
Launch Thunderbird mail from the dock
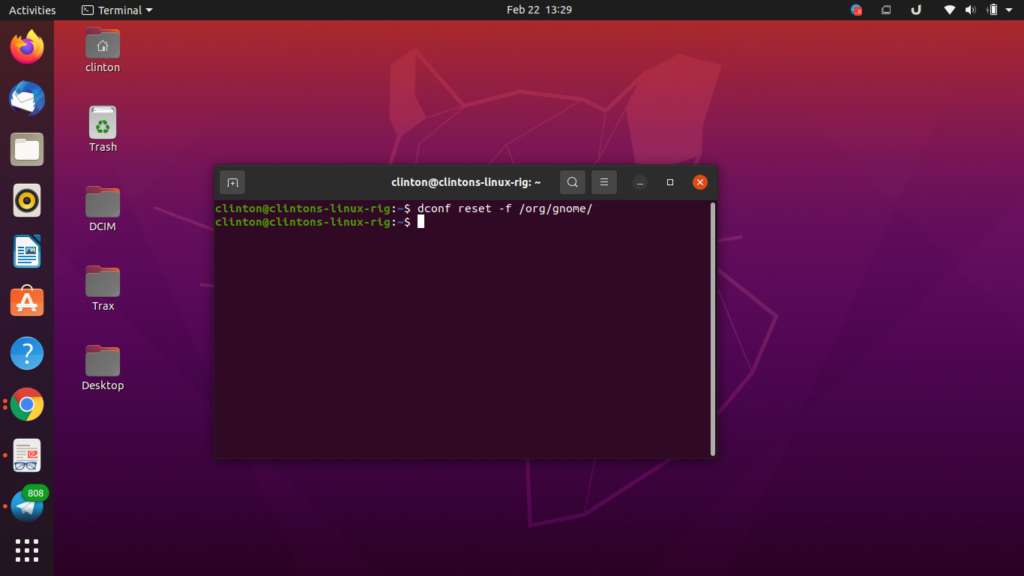point(27,99)
